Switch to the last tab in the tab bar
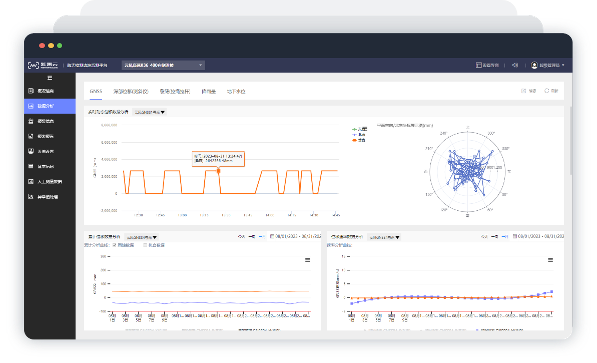Image resolution: width=597 pixels, height=363 pixels. tap(236, 91)
